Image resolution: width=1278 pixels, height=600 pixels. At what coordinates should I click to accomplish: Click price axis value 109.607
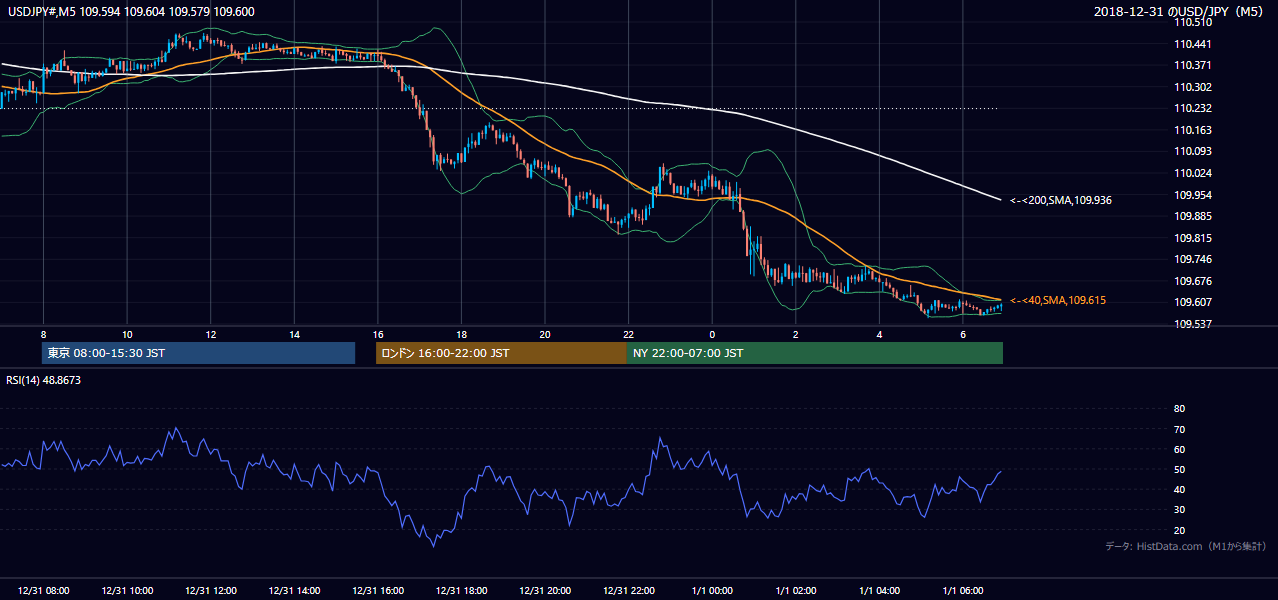tap(1193, 302)
